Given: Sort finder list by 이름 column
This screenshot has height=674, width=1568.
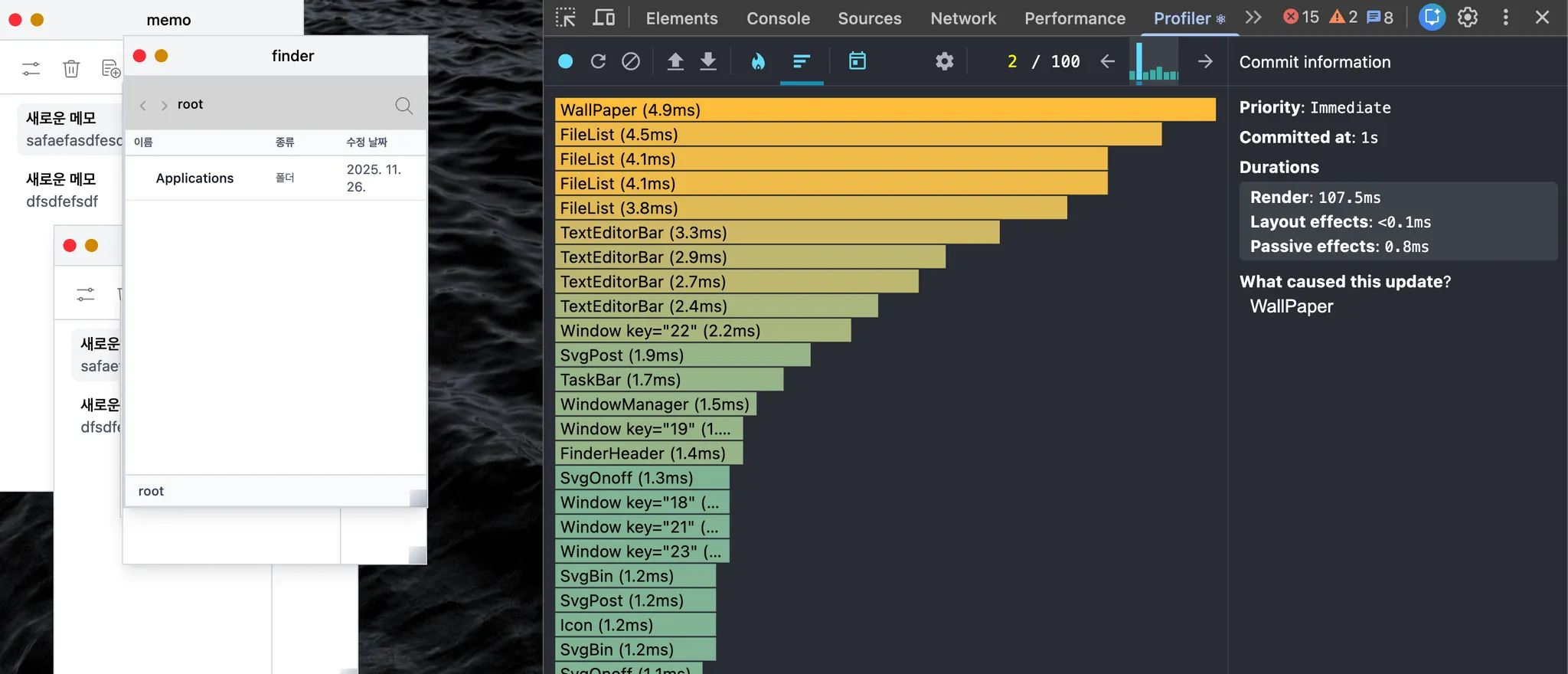Looking at the screenshot, I should 143,142.
